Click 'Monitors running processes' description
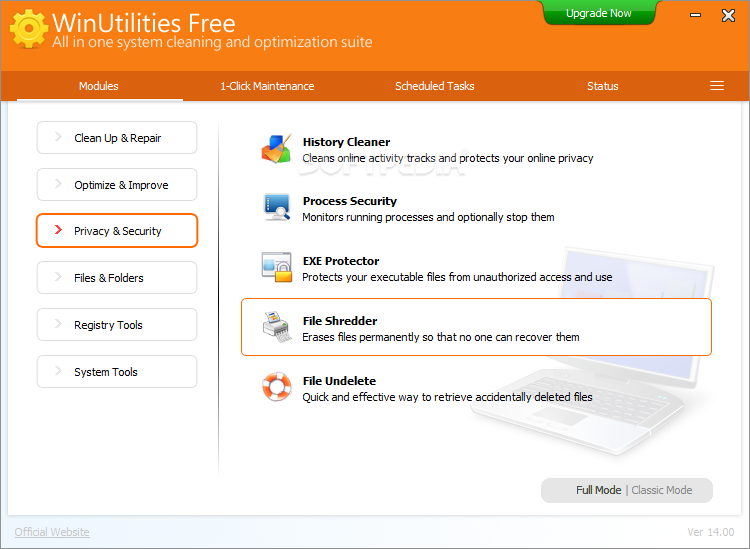 (x=428, y=217)
